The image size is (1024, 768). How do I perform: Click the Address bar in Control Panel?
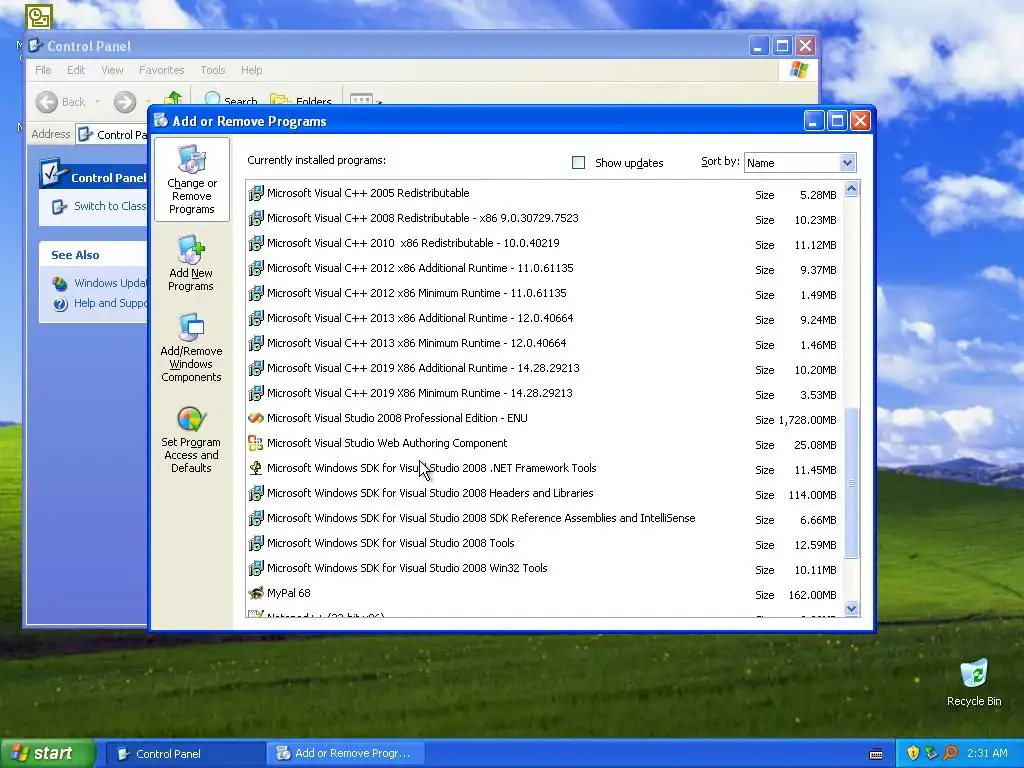(111, 135)
